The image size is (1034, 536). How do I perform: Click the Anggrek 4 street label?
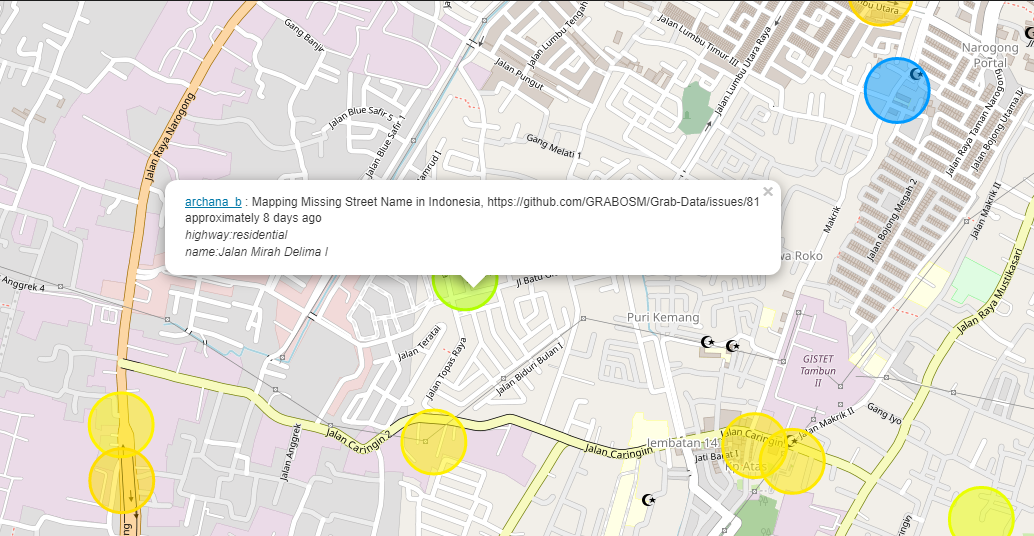[23, 283]
